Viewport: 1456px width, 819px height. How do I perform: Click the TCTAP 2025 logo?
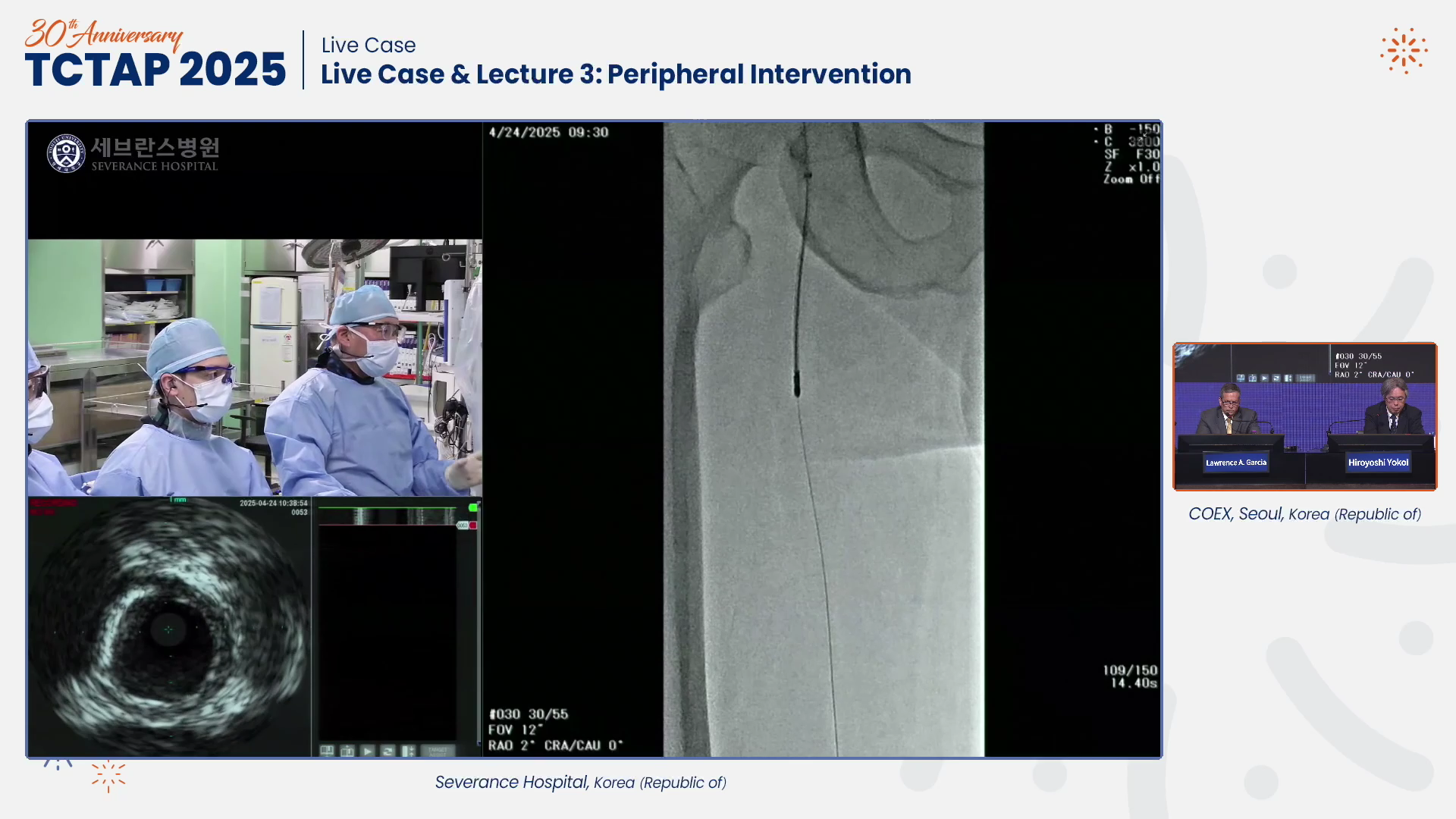point(155,55)
